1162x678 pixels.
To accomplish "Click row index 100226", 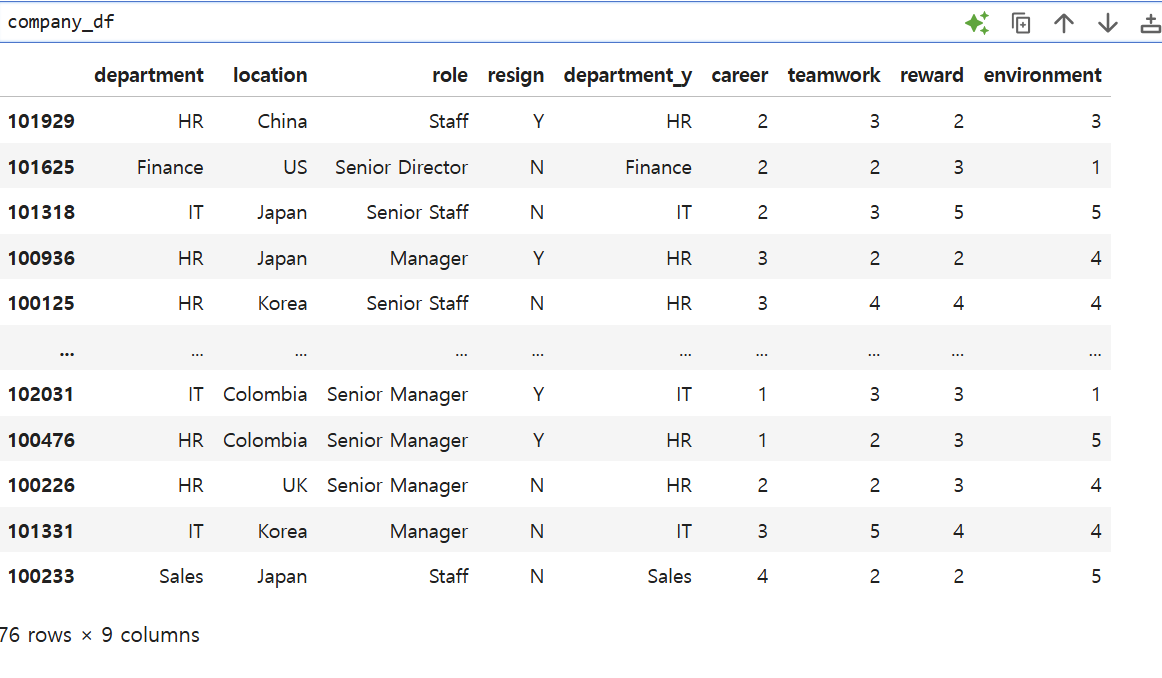I will click(x=42, y=486).
